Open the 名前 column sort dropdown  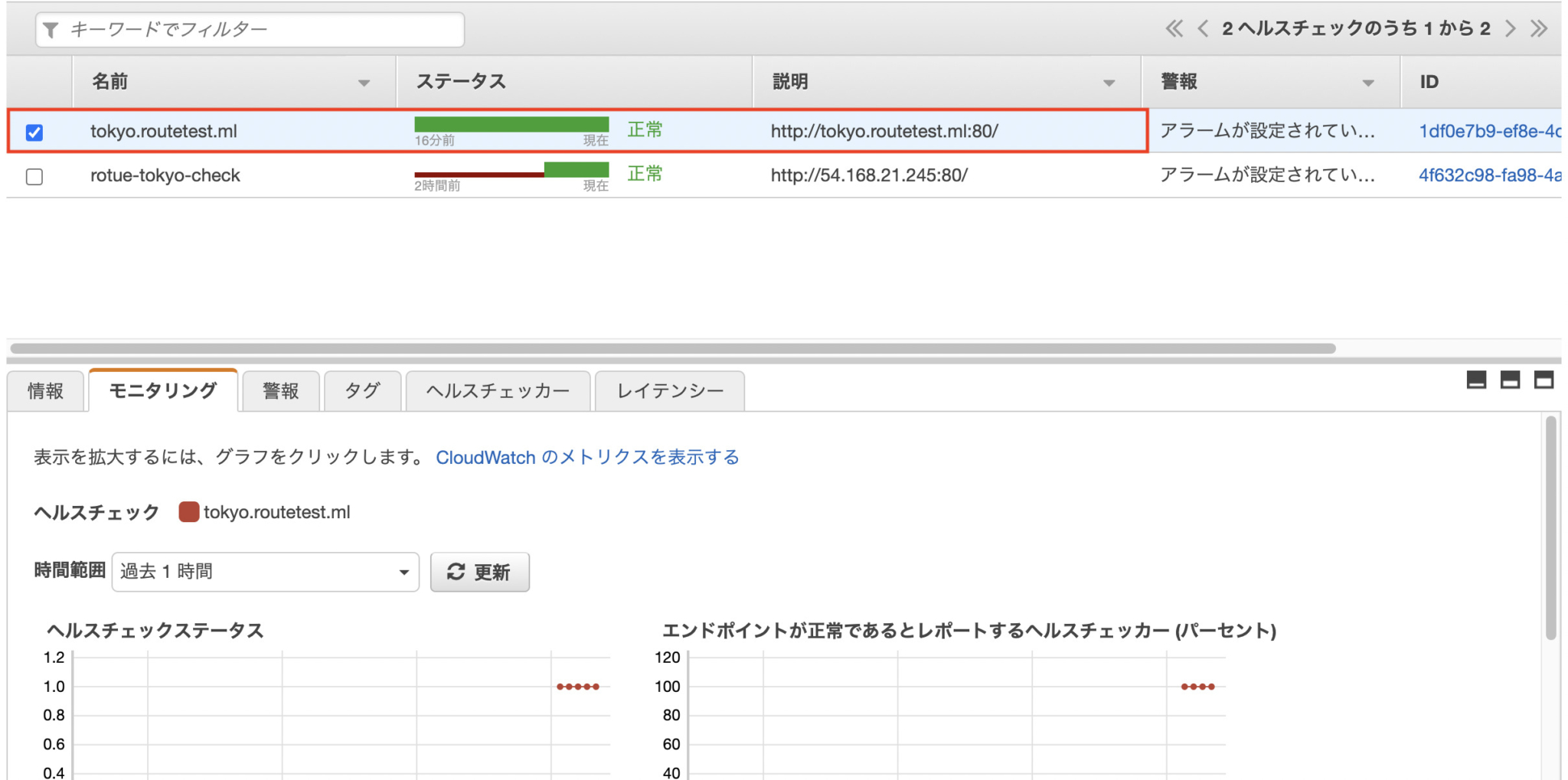point(365,82)
